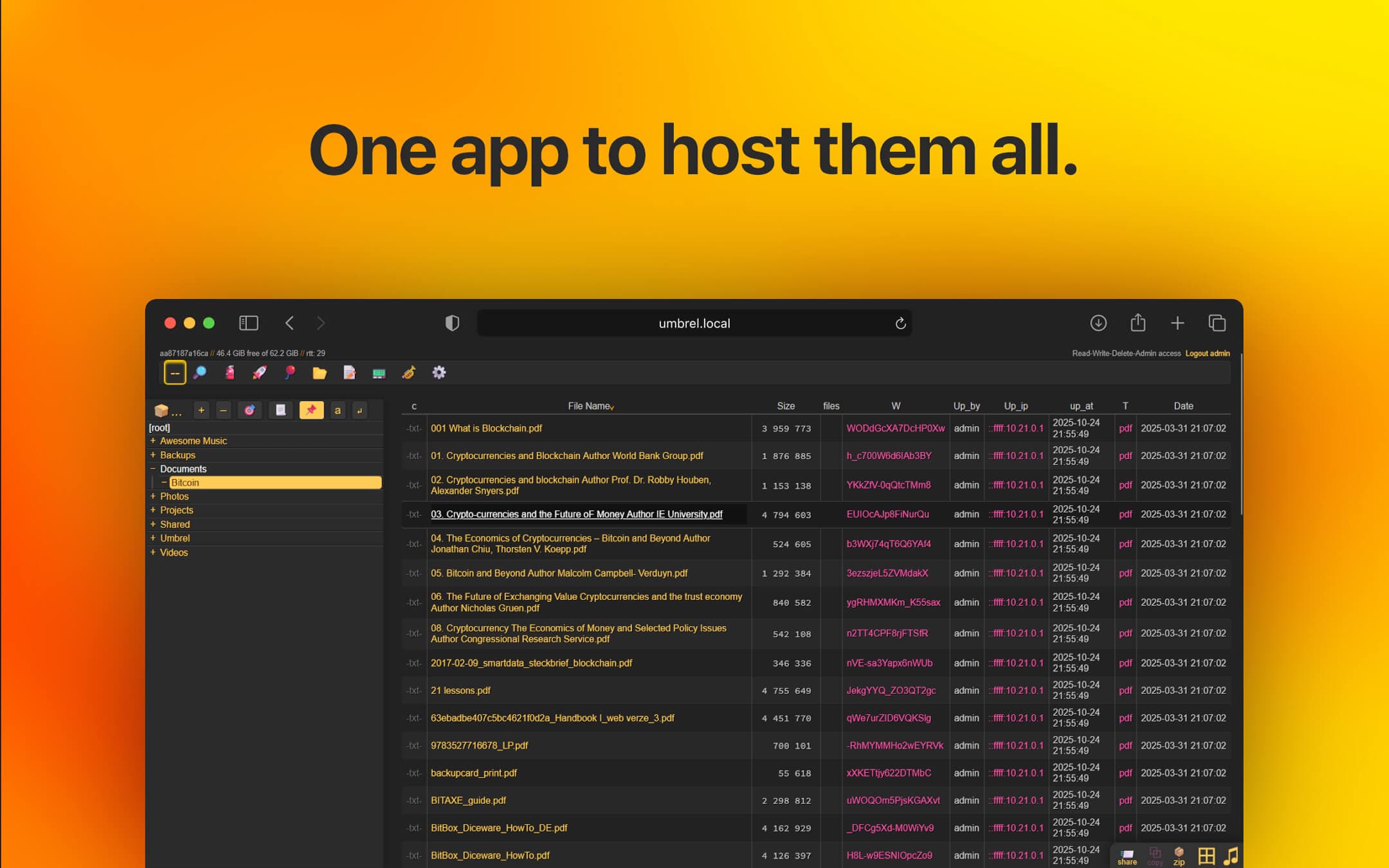Open settings via the gear icon

(439, 372)
